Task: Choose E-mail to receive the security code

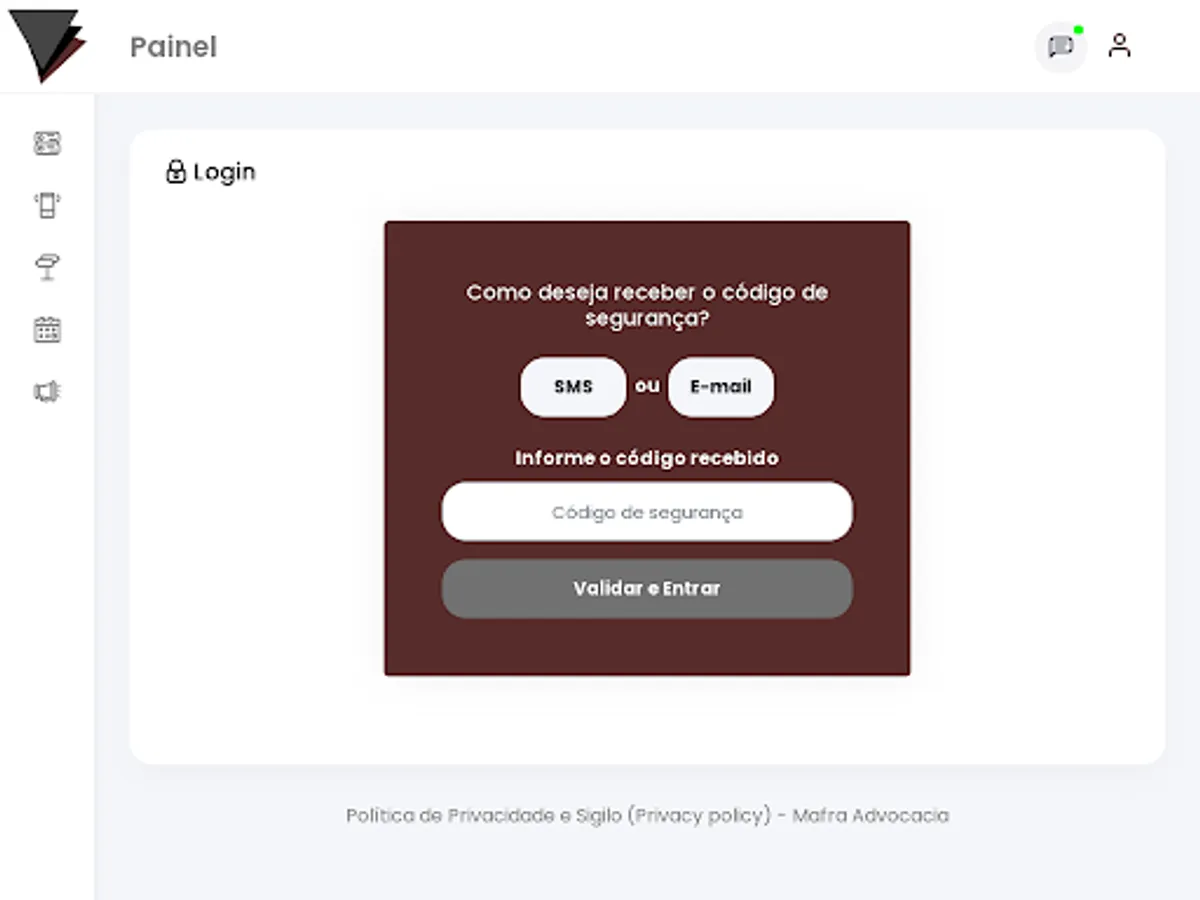Action: tap(721, 387)
